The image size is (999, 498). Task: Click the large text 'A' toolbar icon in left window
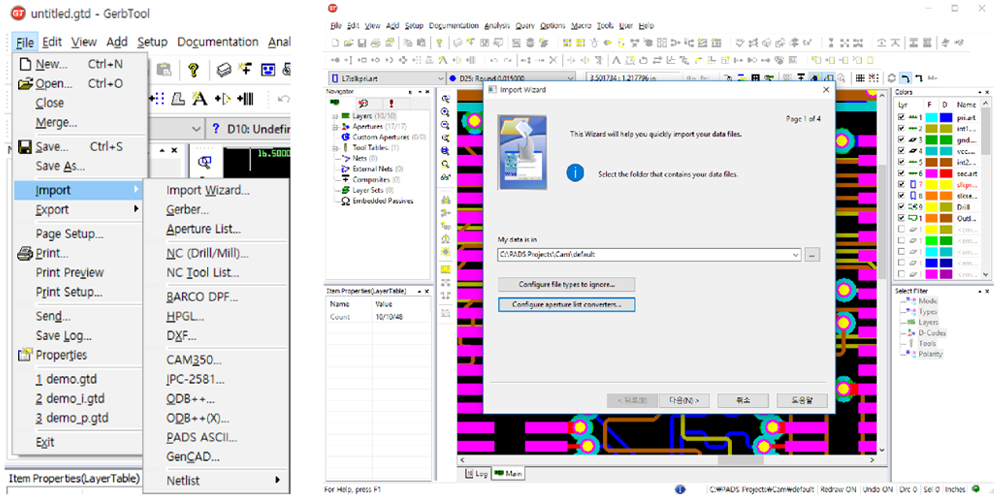200,99
